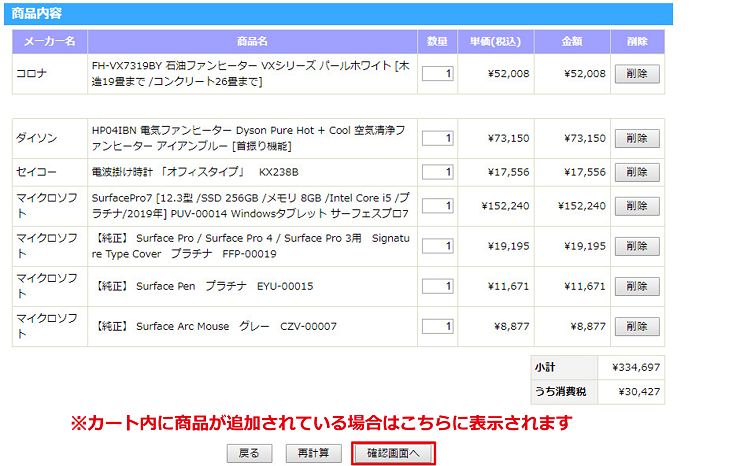Viewport: 738px width, 466px height.
Task: Remove the Signature Type Cover FFP-00019 item
Action: pos(637,246)
